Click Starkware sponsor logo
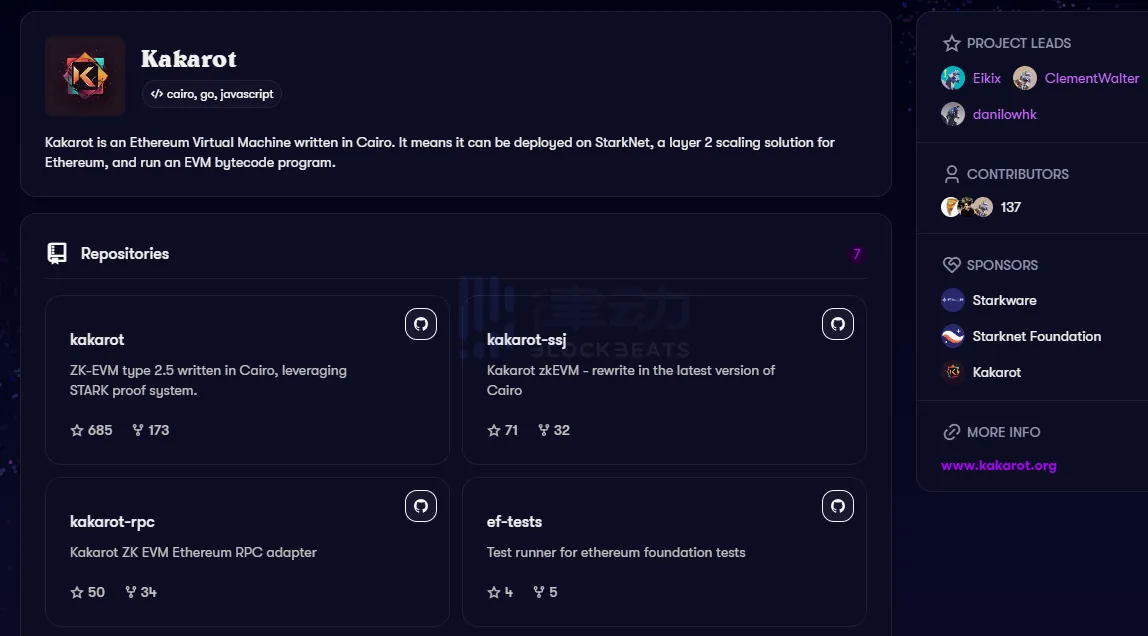 click(953, 300)
